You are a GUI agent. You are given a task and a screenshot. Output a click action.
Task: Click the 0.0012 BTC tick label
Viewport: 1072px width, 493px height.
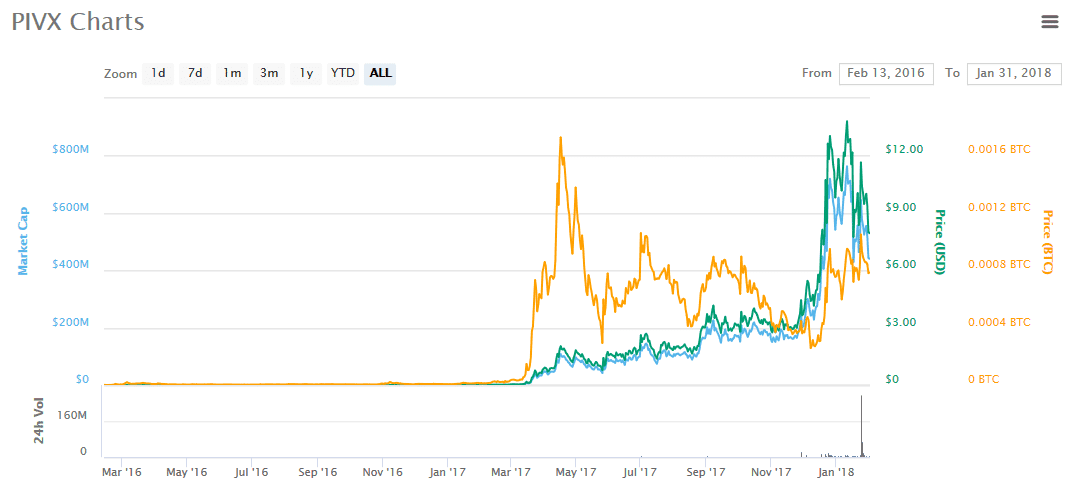(999, 206)
